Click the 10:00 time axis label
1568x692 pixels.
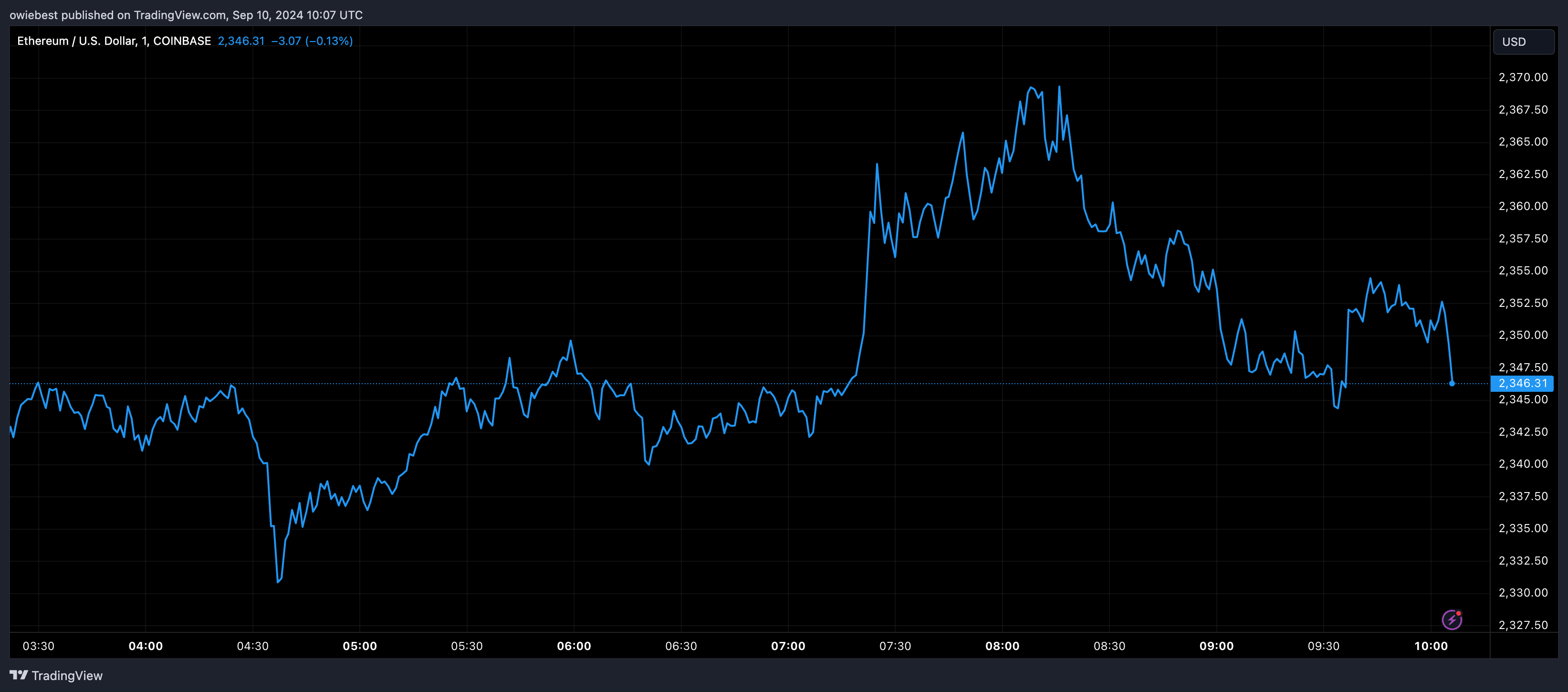pos(1431,646)
